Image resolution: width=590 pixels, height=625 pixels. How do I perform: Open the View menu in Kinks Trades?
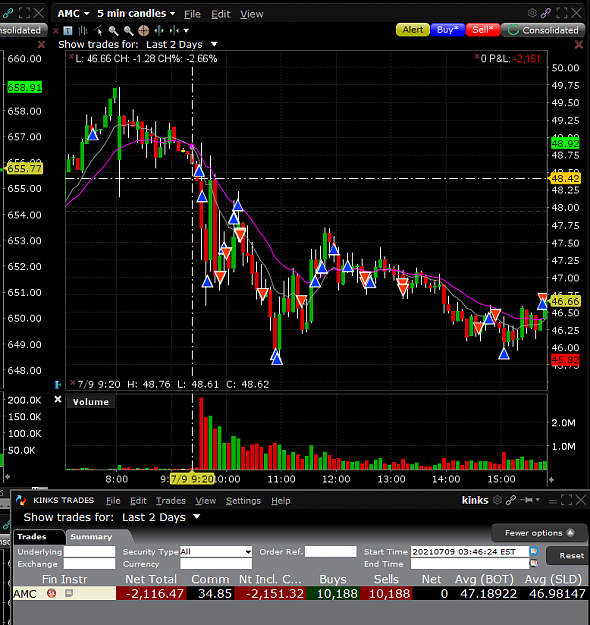205,501
